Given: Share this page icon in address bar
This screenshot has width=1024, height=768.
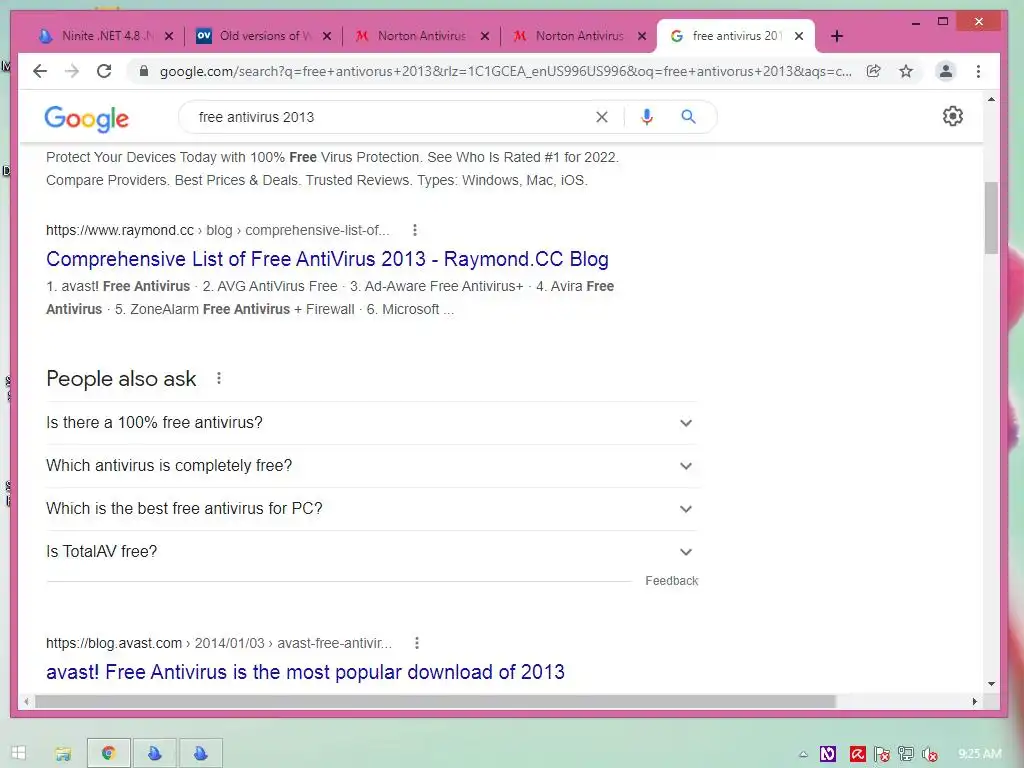Looking at the screenshot, I should pyautogui.click(x=873, y=71).
